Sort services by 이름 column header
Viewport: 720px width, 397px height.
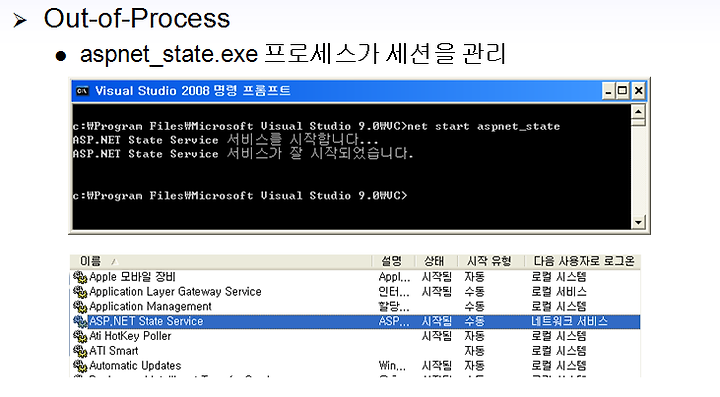click(220, 261)
